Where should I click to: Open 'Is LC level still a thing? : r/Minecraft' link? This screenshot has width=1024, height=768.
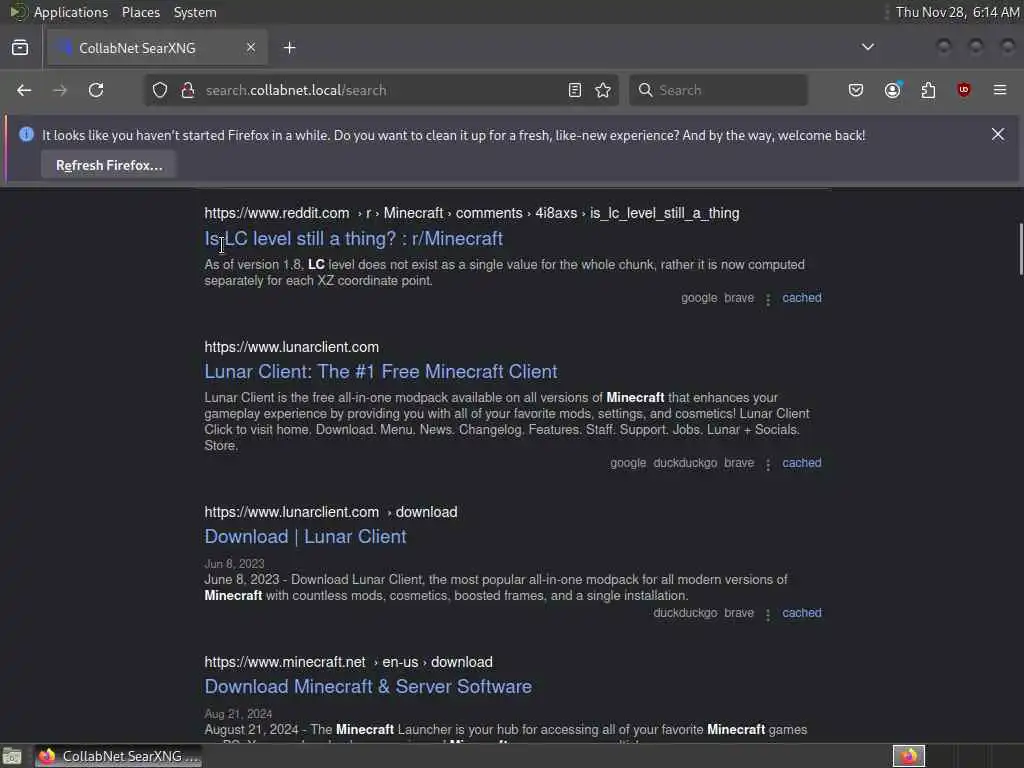point(353,239)
